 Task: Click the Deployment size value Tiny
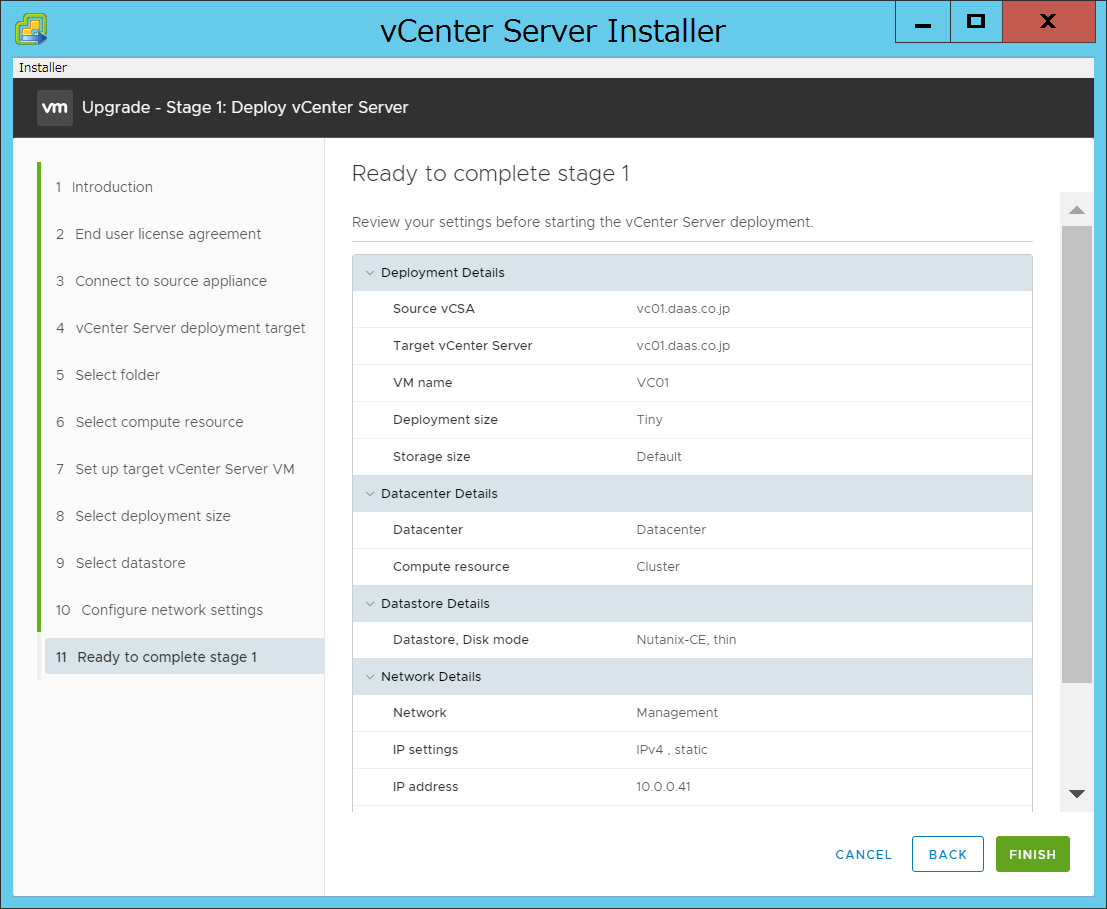click(x=650, y=419)
